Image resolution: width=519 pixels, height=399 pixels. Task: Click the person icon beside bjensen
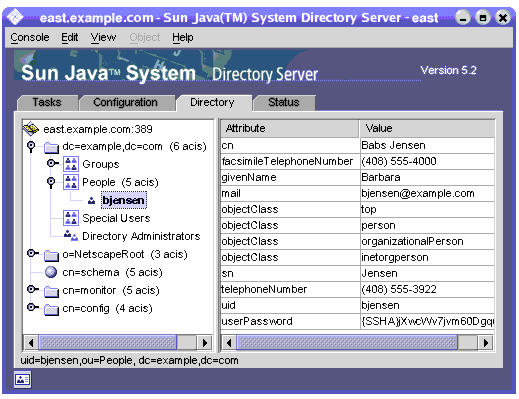[x=91, y=201]
